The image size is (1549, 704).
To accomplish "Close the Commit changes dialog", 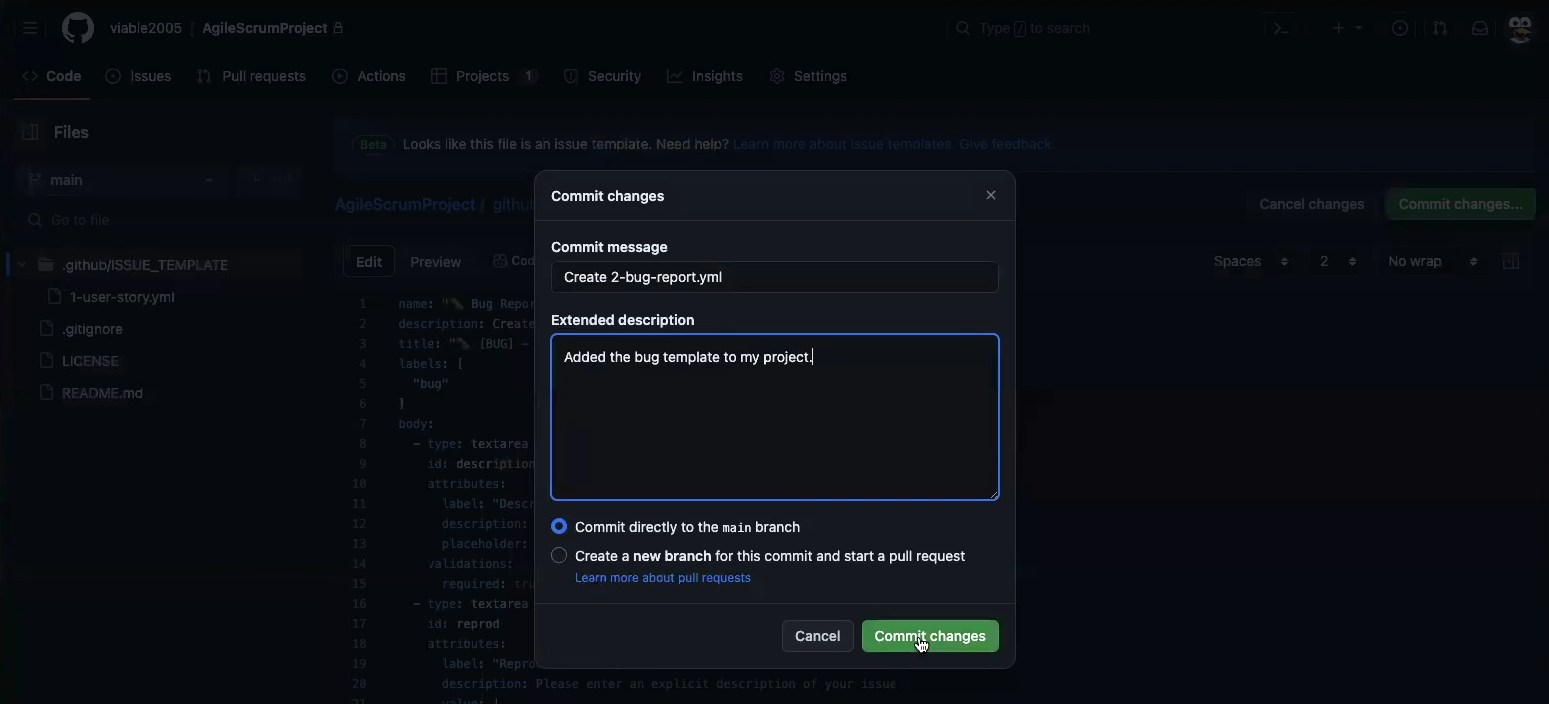I will pyautogui.click(x=991, y=195).
